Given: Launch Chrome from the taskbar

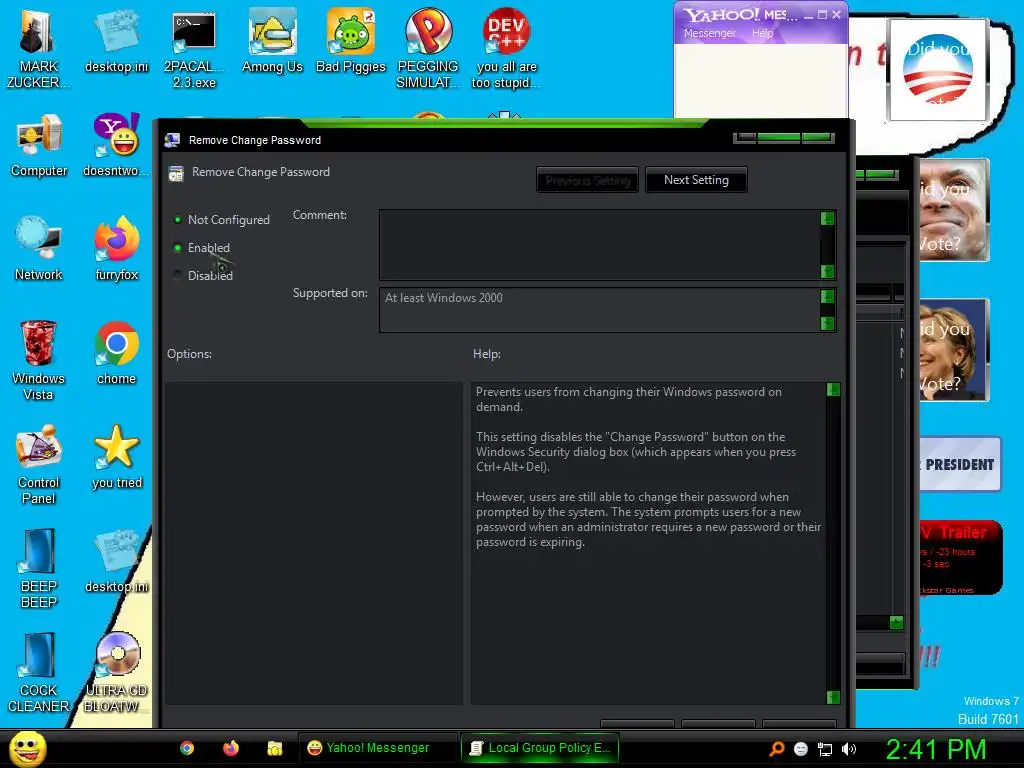Looking at the screenshot, I should point(187,748).
